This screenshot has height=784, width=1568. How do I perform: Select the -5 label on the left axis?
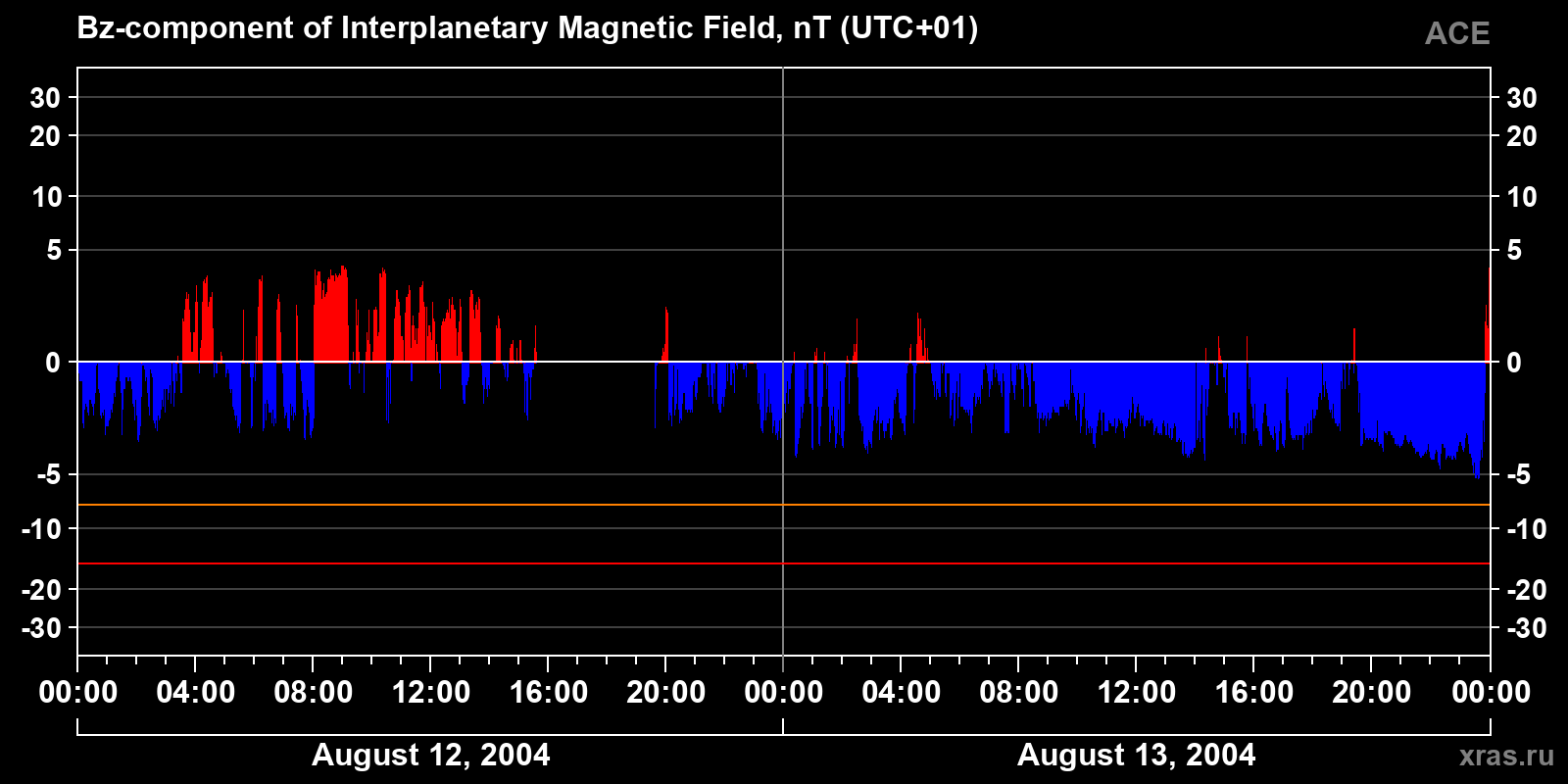click(49, 475)
